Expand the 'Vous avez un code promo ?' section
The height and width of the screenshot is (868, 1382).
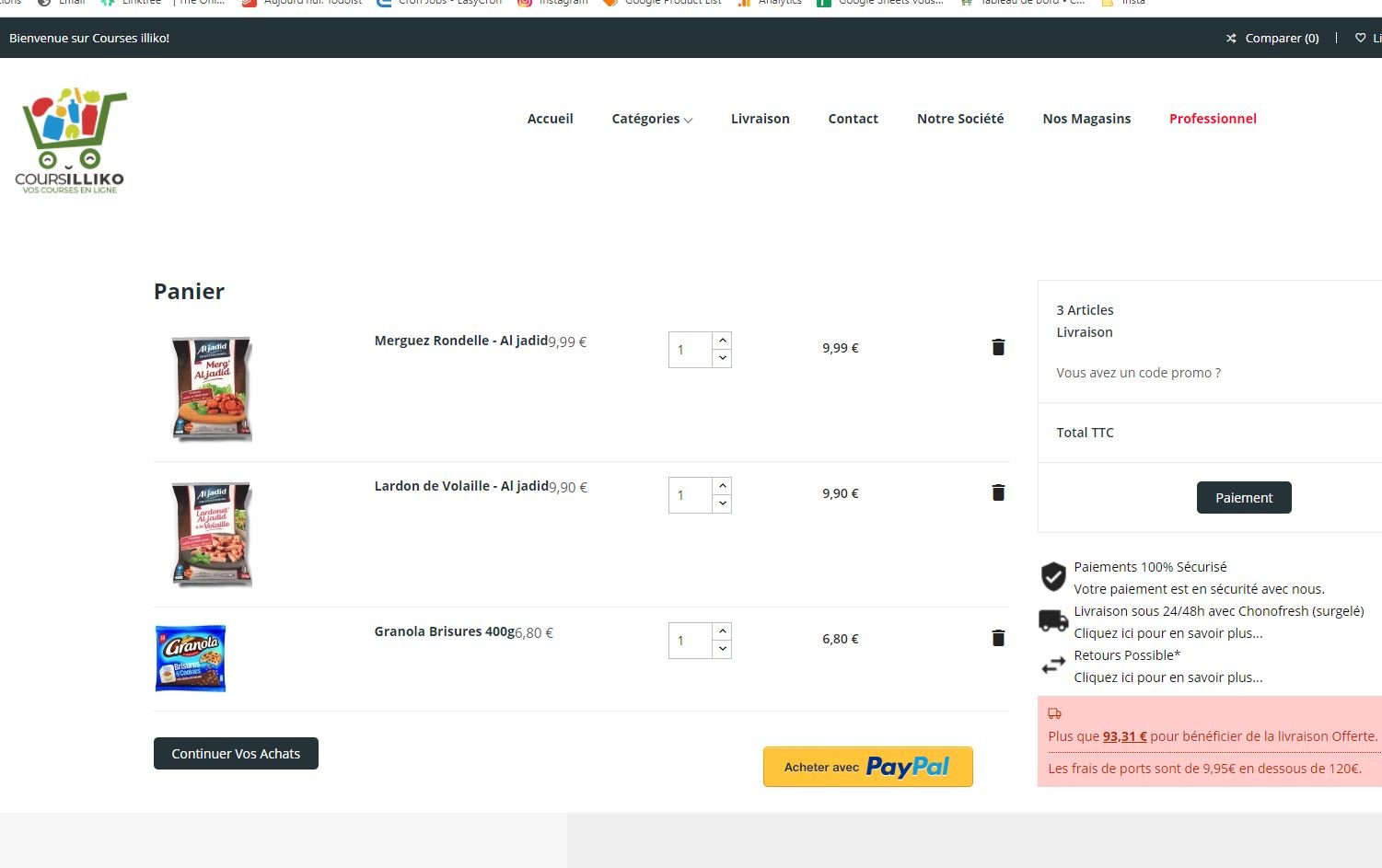pyautogui.click(x=1139, y=373)
